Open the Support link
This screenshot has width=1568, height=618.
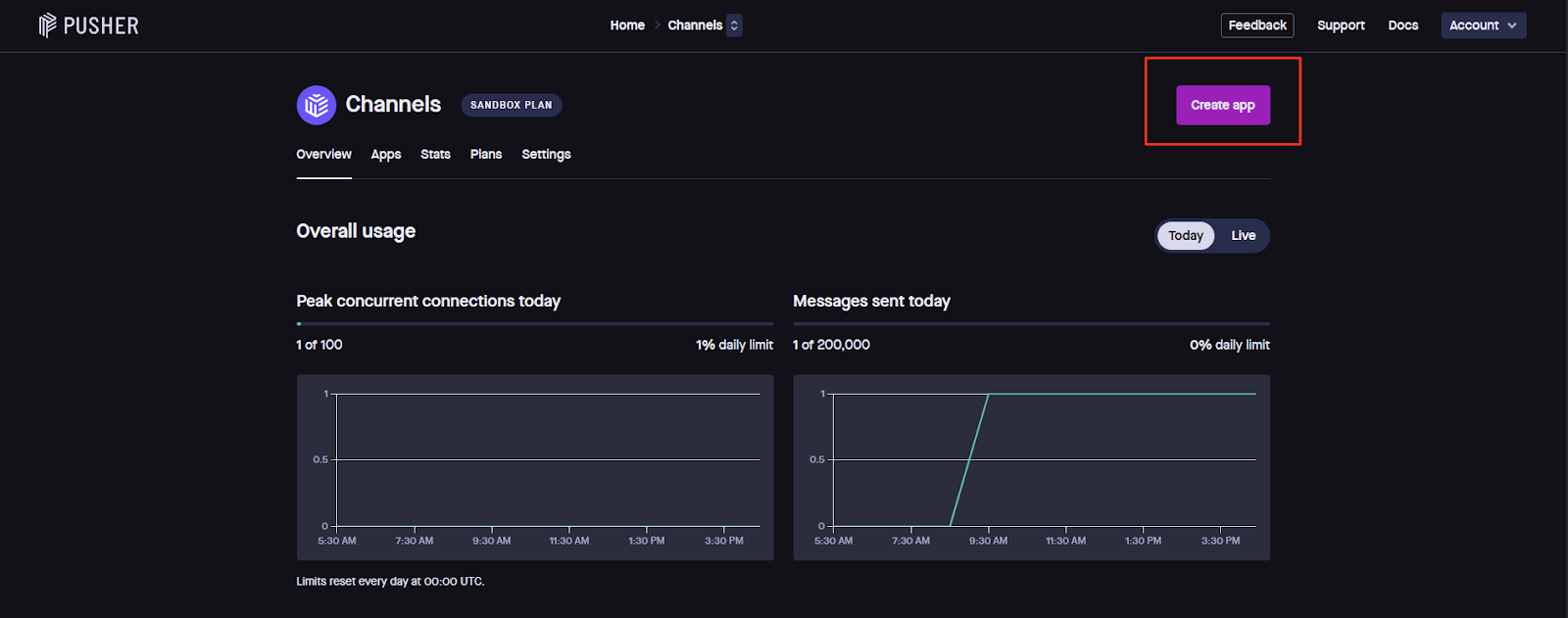[1341, 25]
